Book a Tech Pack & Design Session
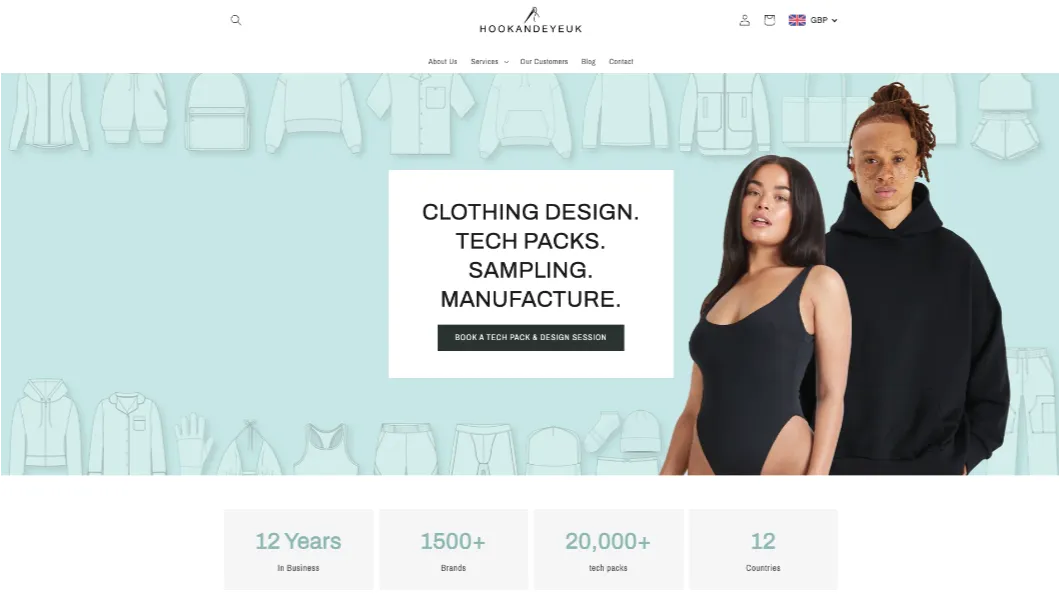Viewport: 1059px width, 600px height. coord(531,337)
